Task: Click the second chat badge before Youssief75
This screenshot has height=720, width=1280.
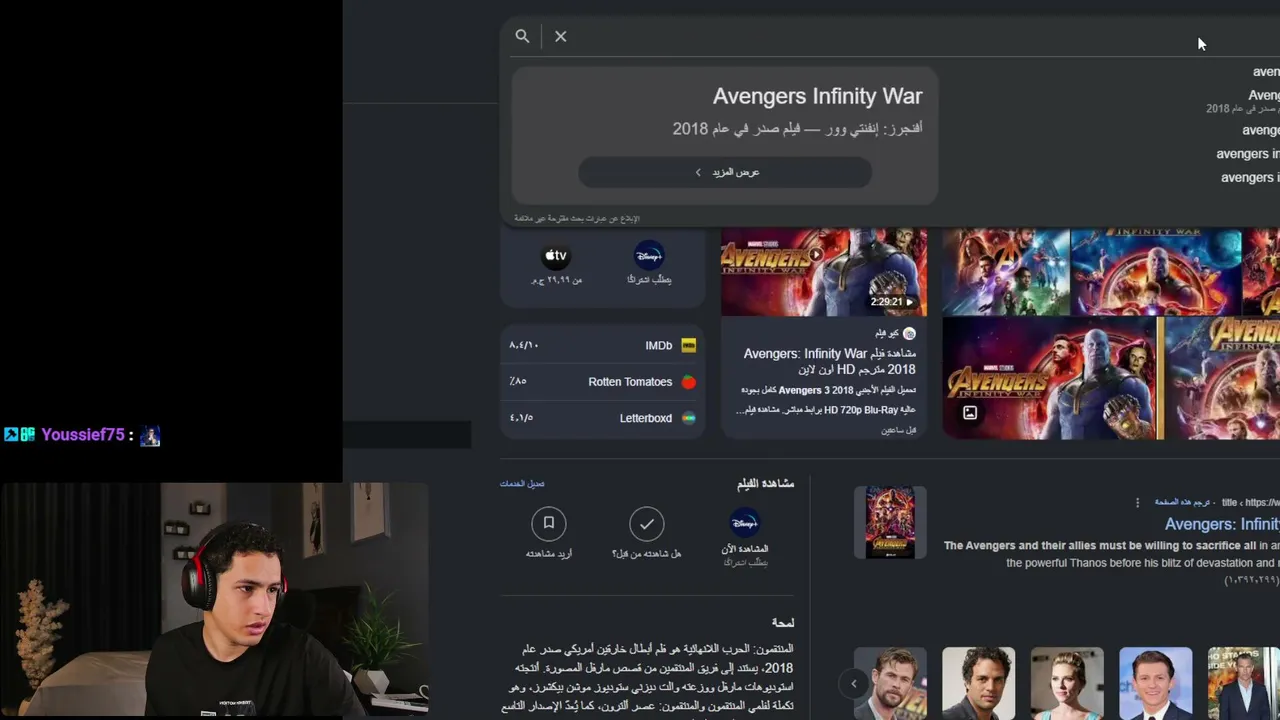Action: point(28,435)
